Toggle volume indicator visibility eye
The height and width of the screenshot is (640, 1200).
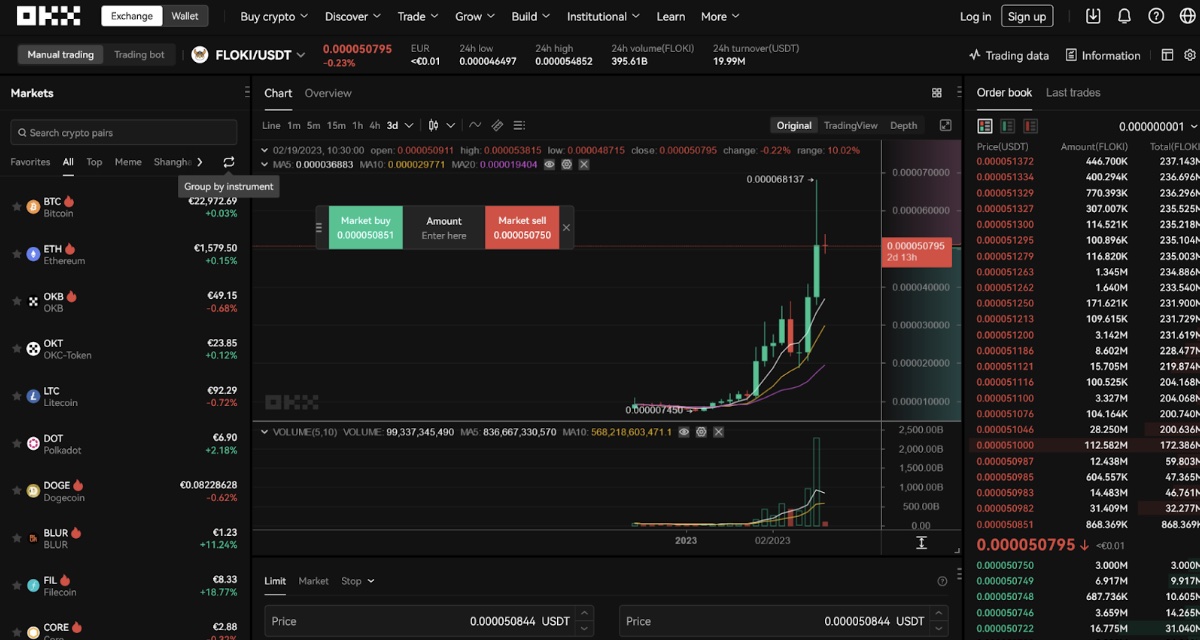click(684, 432)
